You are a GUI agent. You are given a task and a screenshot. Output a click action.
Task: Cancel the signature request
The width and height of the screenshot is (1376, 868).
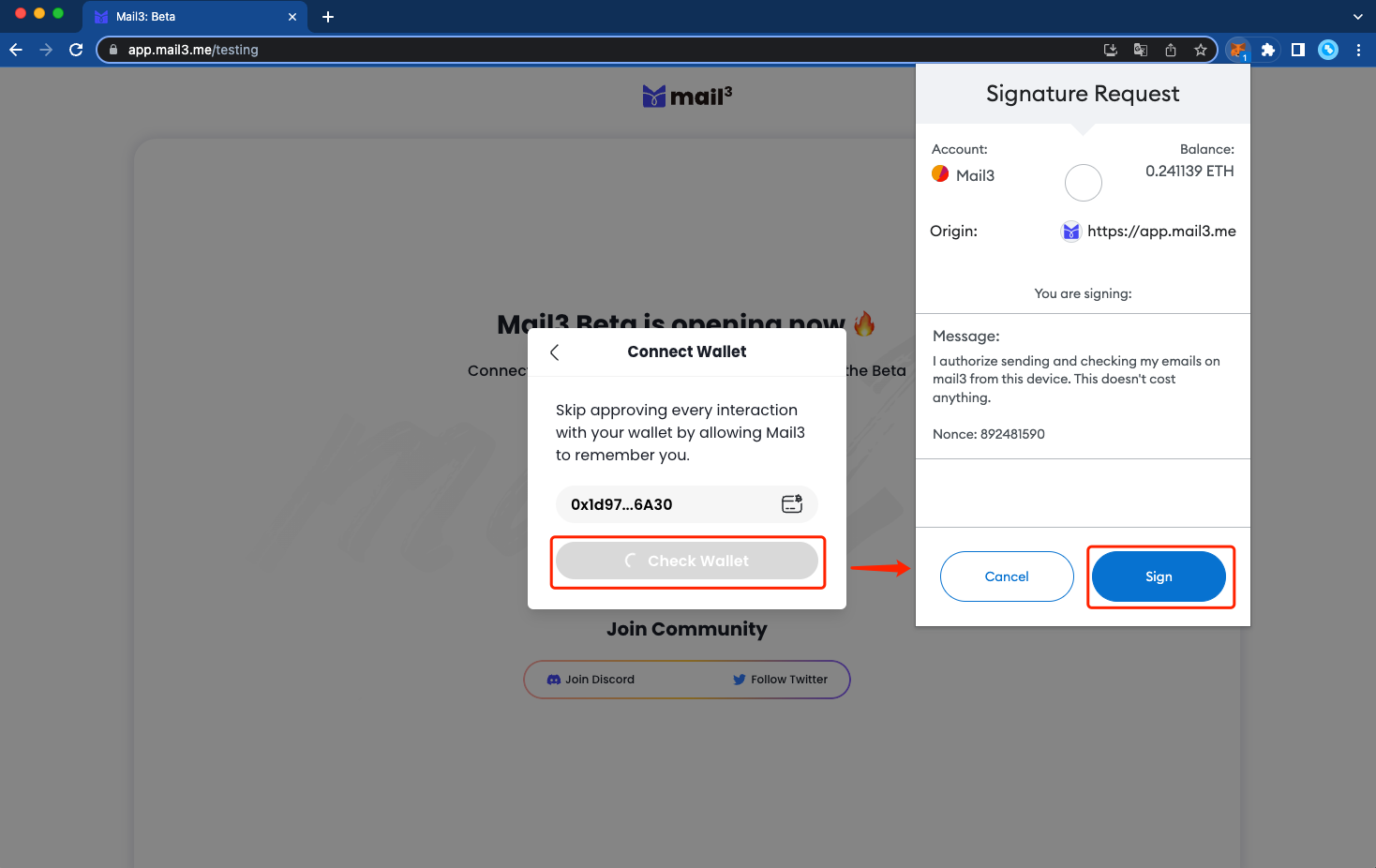click(1007, 576)
